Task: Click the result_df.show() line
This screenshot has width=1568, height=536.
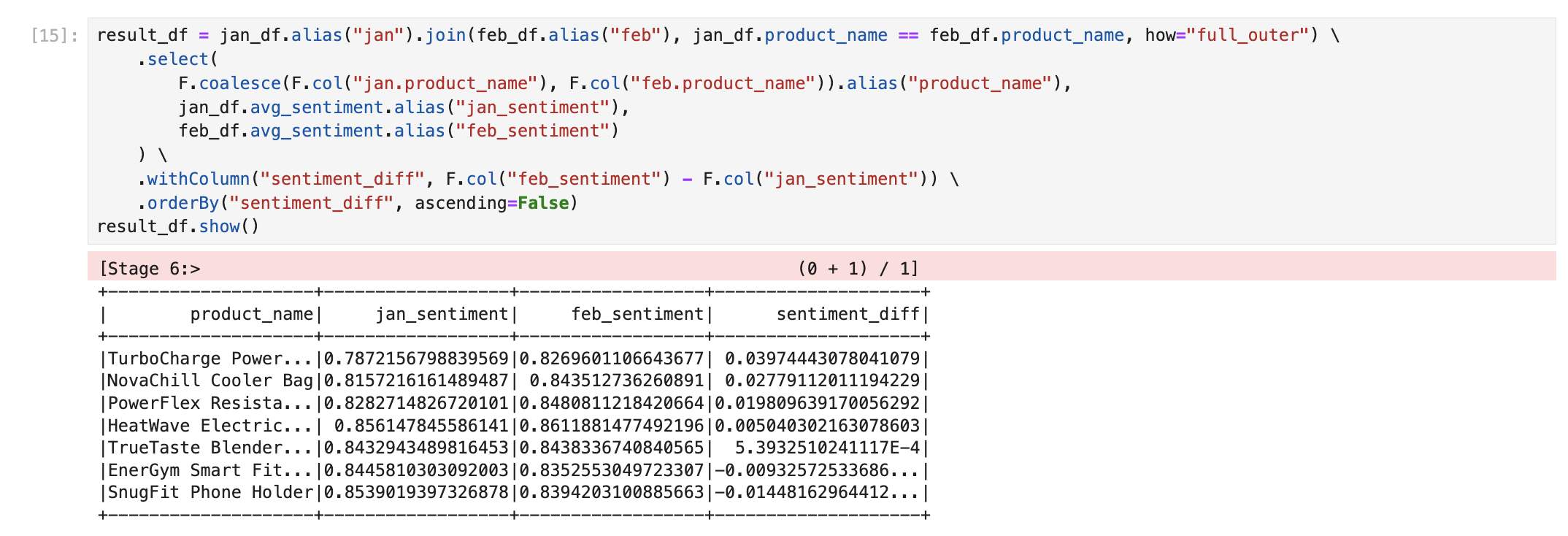Action: (177, 226)
